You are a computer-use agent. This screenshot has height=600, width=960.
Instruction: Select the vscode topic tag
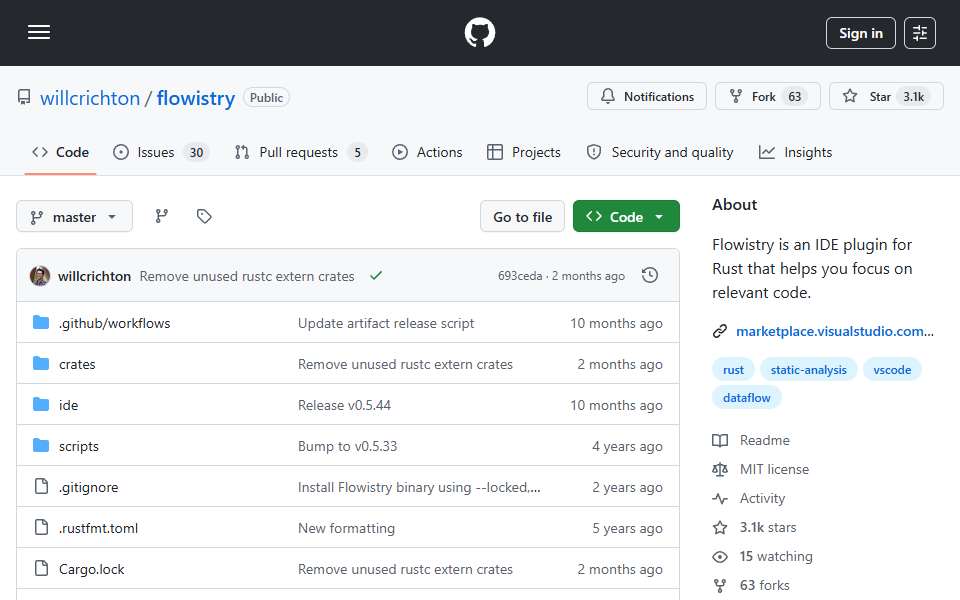pyautogui.click(x=892, y=369)
